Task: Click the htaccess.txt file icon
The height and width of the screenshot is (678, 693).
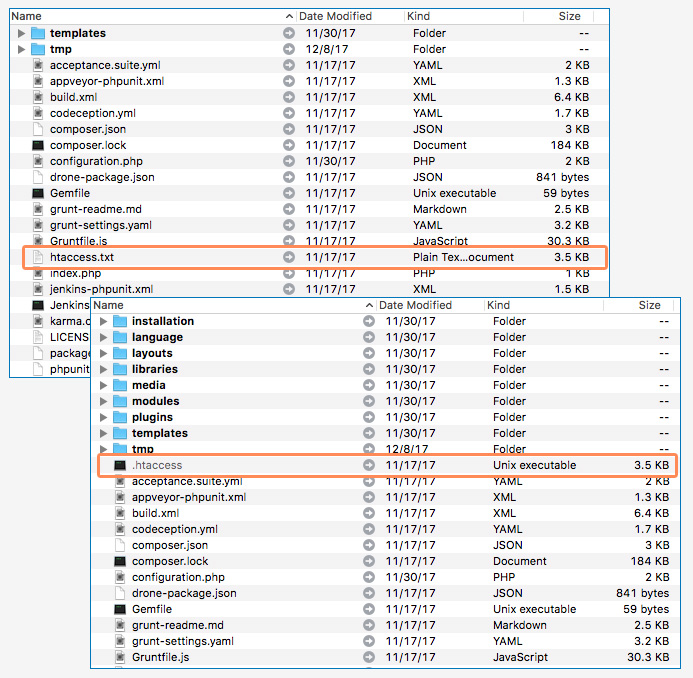Action: [x=38, y=257]
